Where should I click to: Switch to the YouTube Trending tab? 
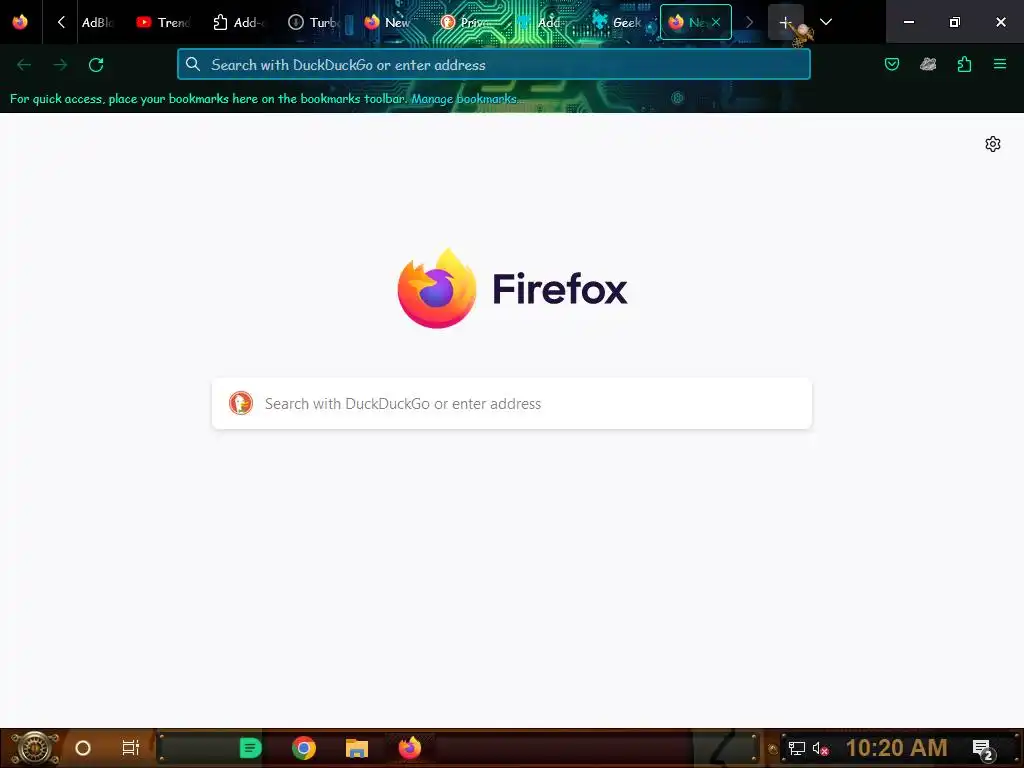(x=163, y=22)
